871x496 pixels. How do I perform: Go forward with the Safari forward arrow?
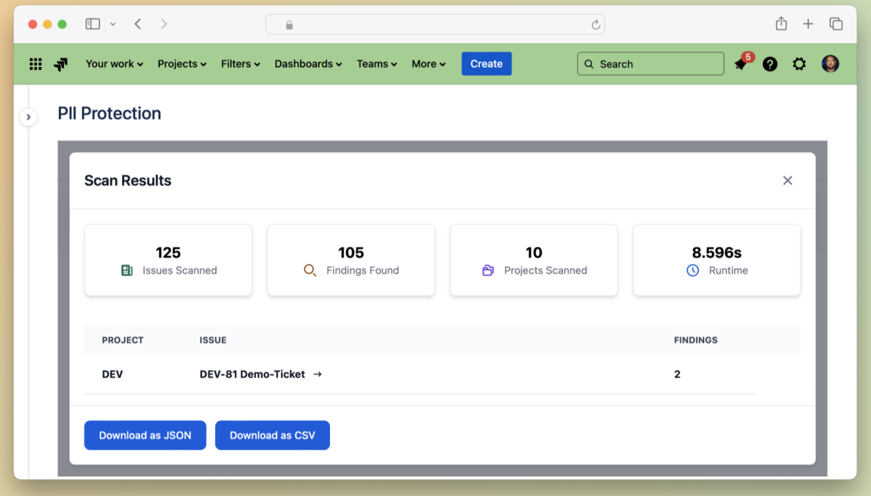tap(163, 24)
